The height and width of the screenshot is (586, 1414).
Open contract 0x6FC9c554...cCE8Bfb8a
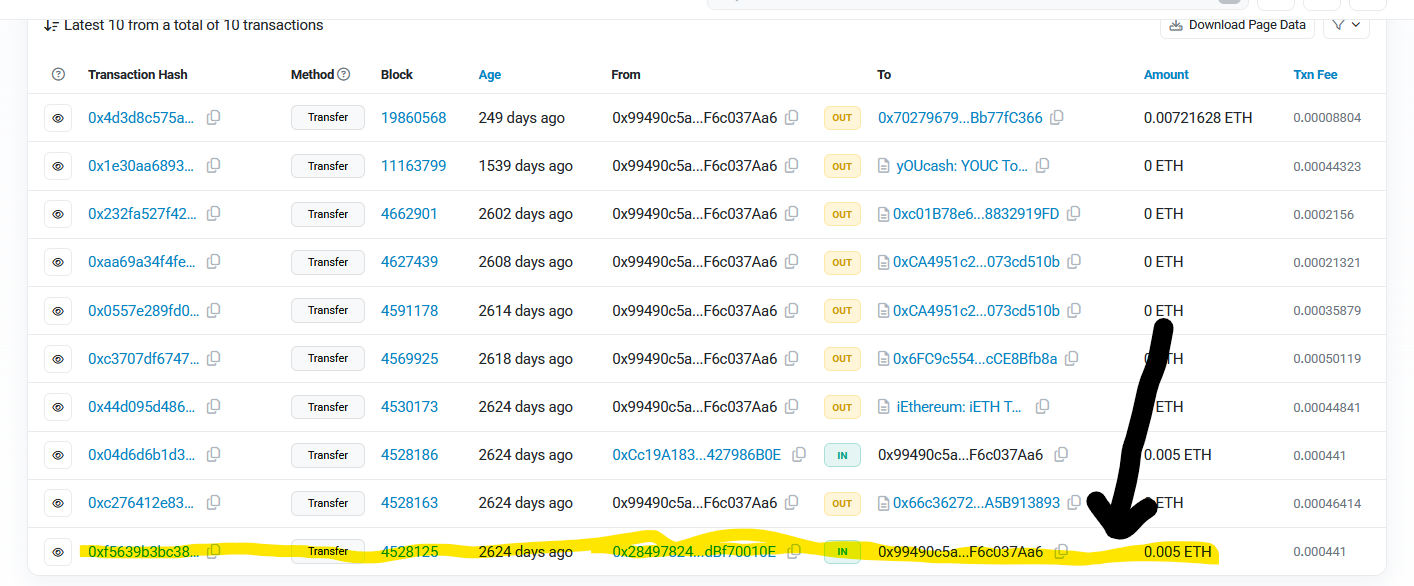pyautogui.click(x=975, y=358)
